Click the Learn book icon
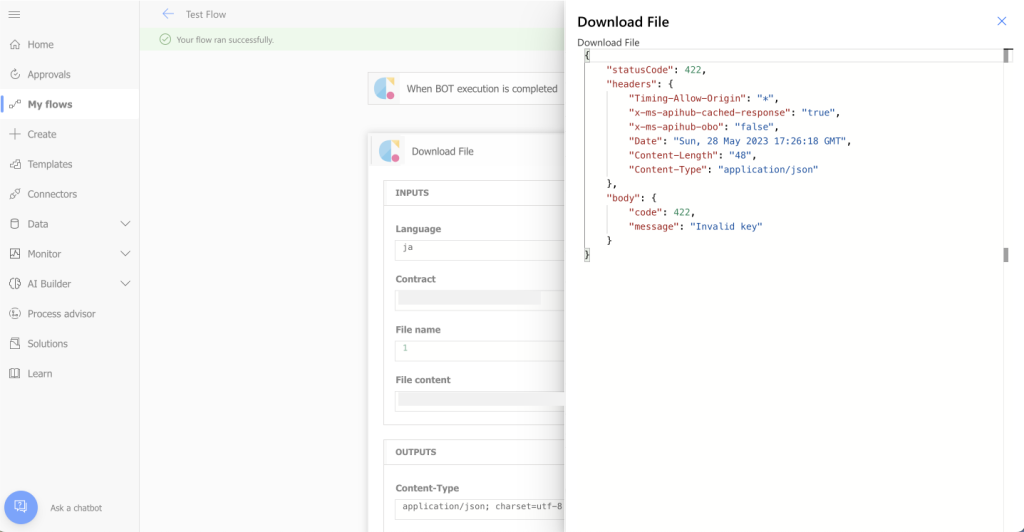 [15, 373]
